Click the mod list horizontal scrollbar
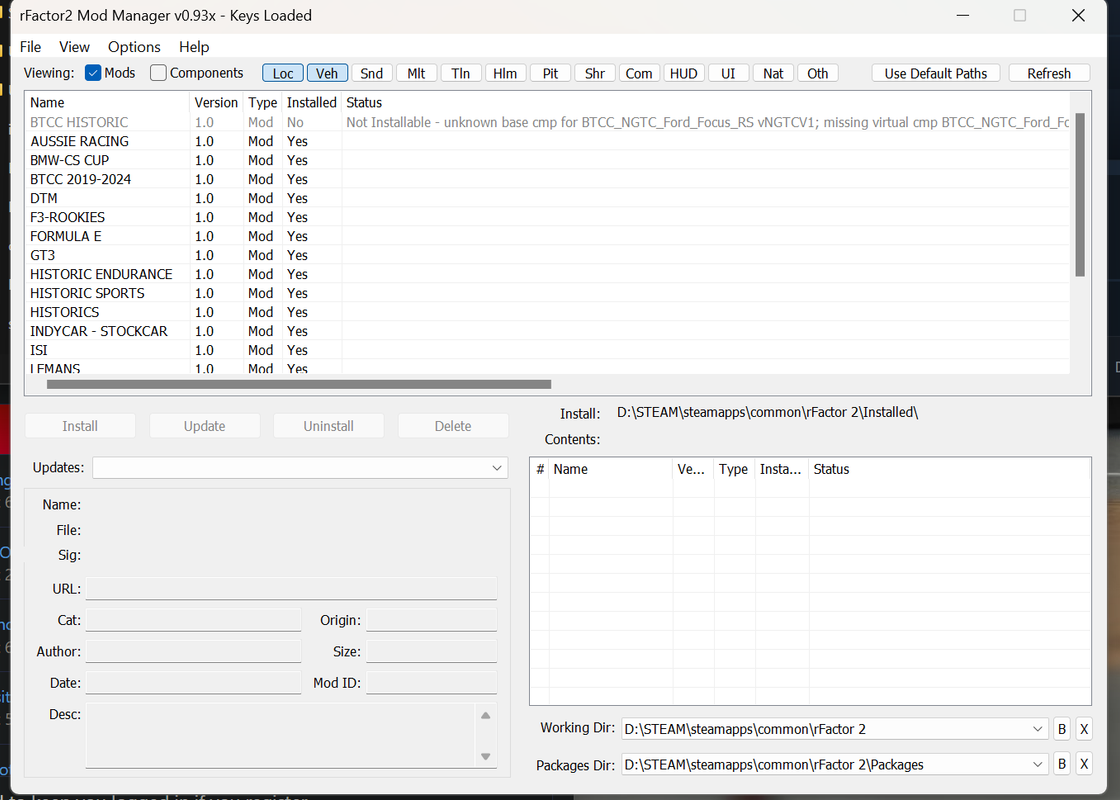The image size is (1120, 800). point(299,384)
